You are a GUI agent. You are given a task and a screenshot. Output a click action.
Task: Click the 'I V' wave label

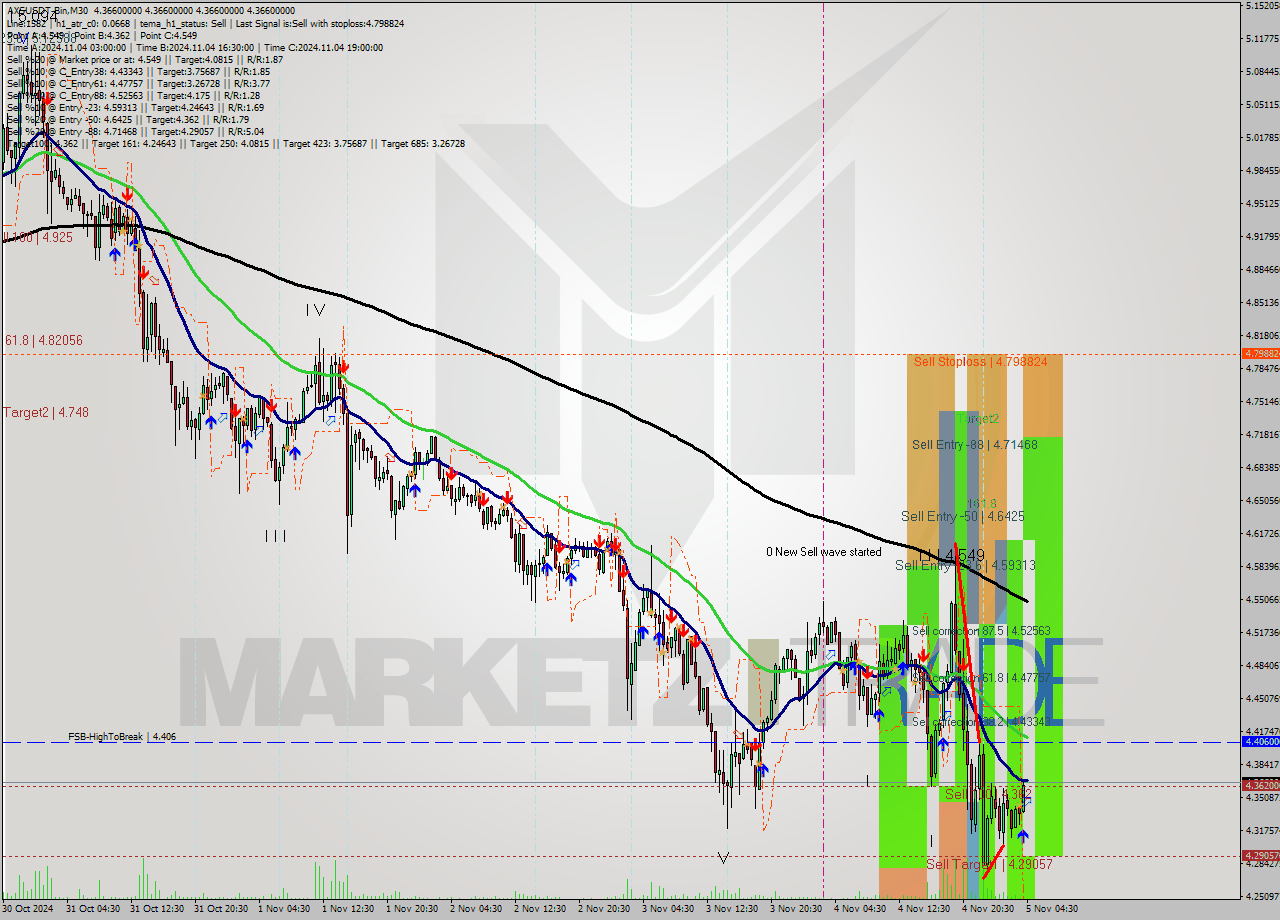(316, 310)
